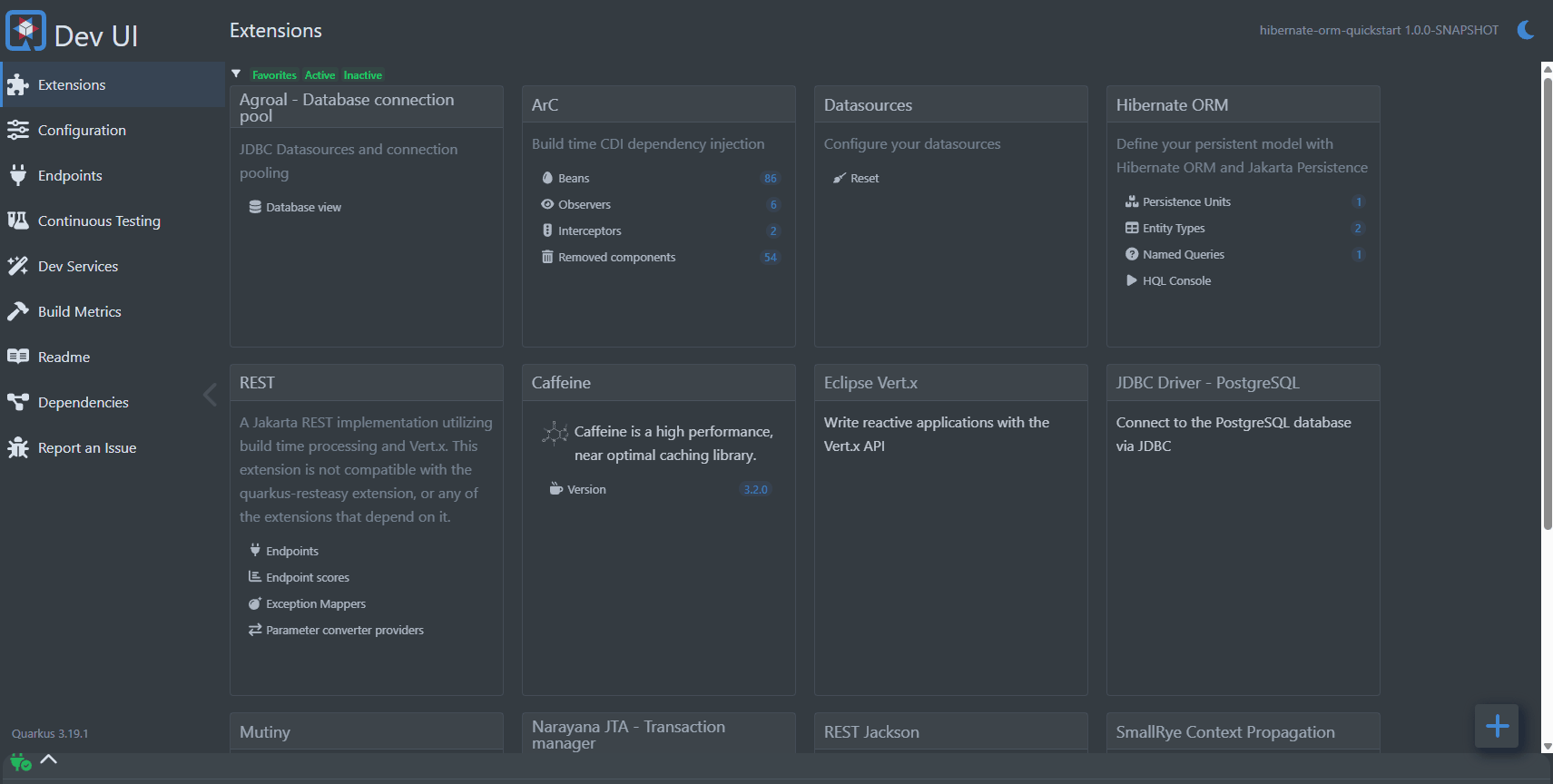Click the Beans count badge 86
Screen dimensions: 1553x784
[770, 178]
